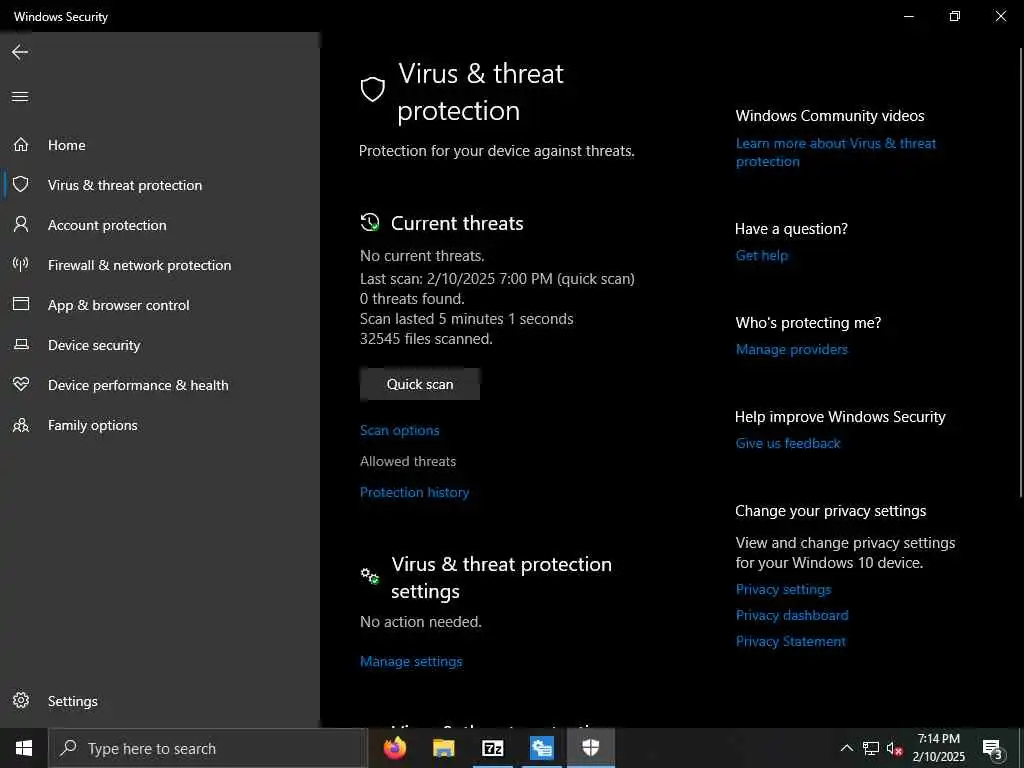Show hidden icons in system tray
1024x768 pixels.
846,748
